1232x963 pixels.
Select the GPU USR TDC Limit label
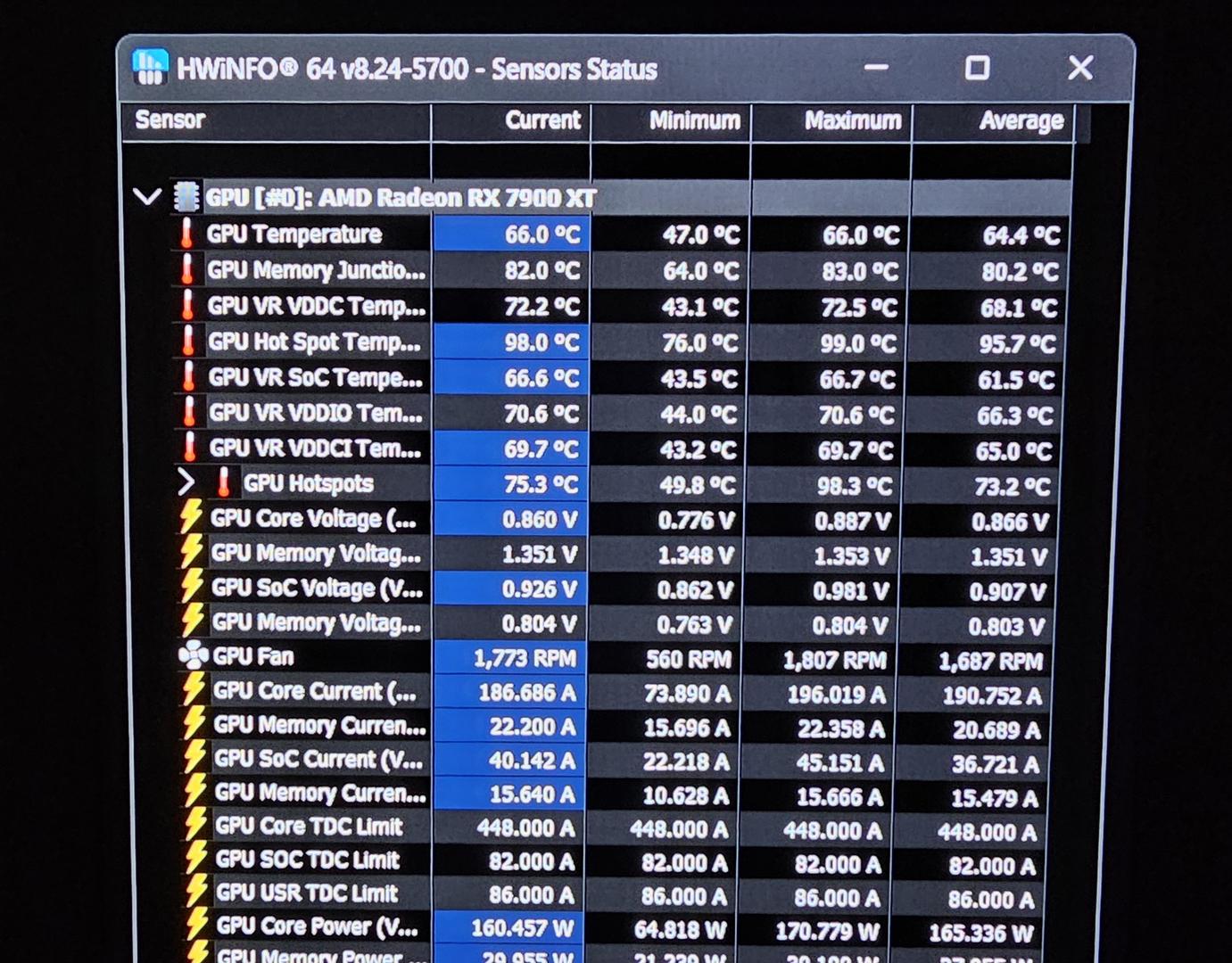point(308,893)
